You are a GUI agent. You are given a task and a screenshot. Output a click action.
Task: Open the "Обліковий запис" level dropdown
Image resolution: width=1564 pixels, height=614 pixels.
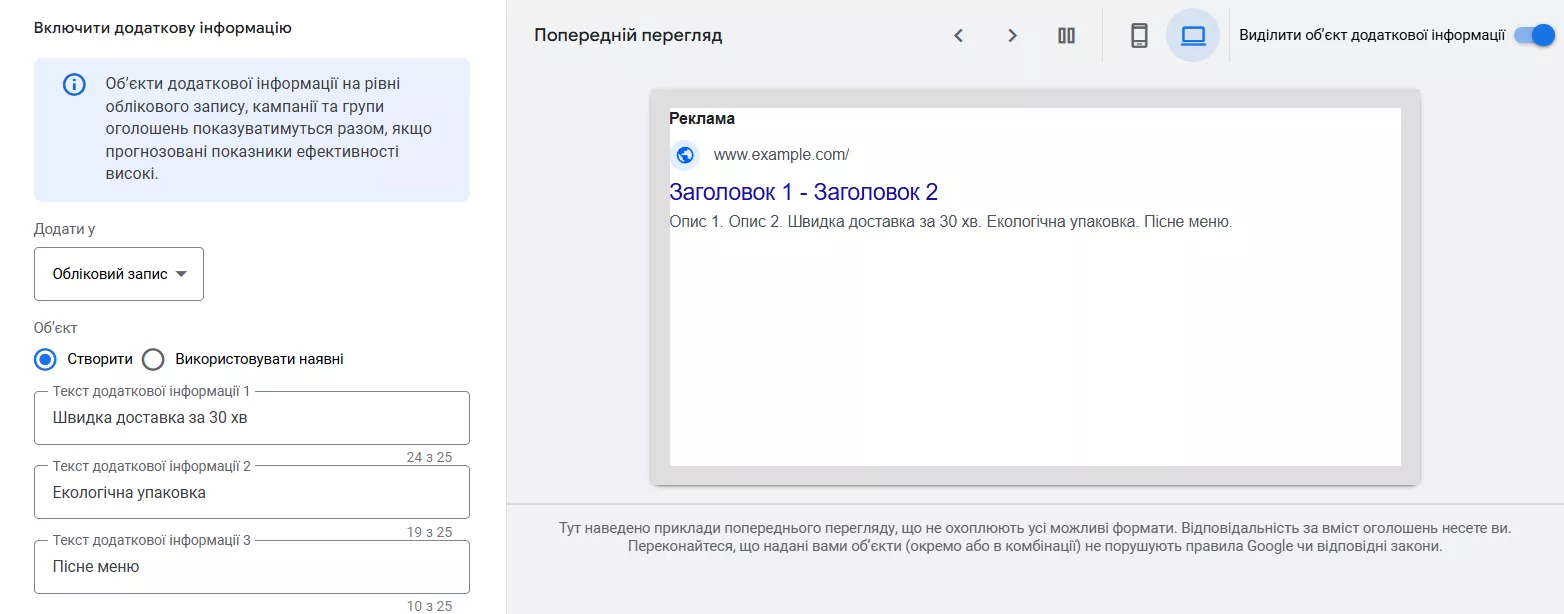point(118,273)
